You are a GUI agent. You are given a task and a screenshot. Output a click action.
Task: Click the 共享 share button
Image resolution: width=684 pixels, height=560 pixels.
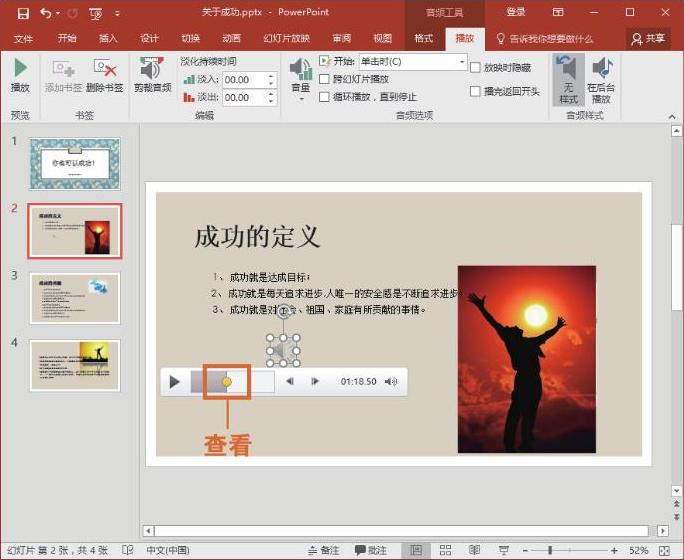648,39
